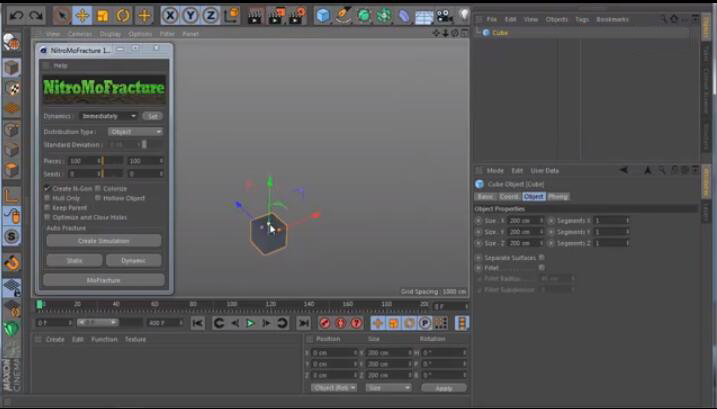The image size is (717, 409).
Task: Open Object Manager Tags menu
Action: 582,20
